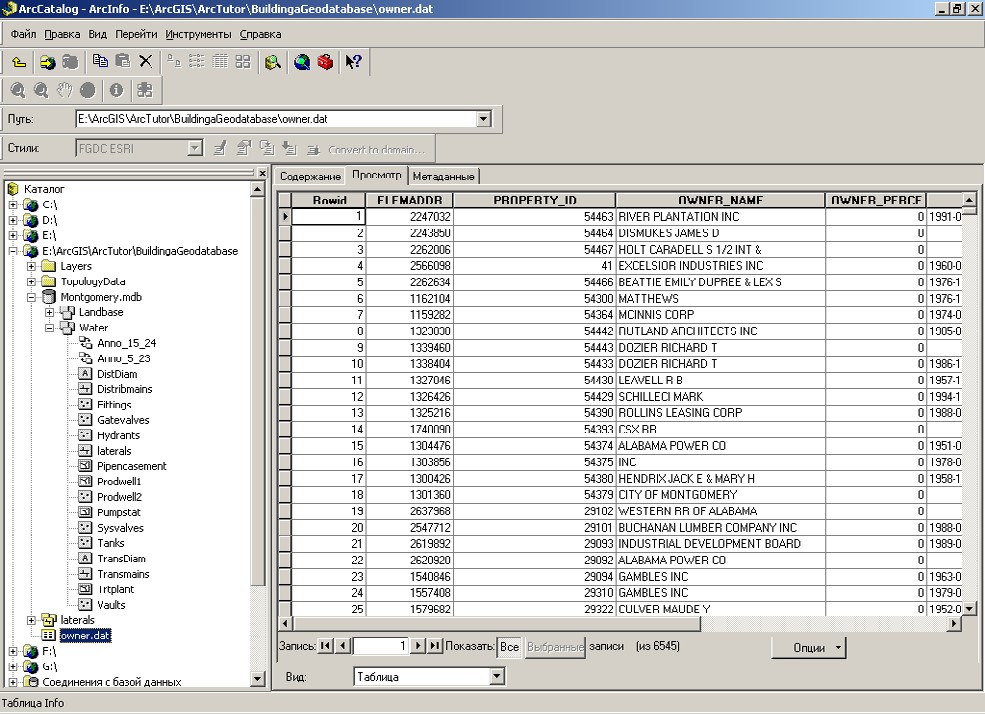Click the Edit Metadata icon
The height and width of the screenshot is (714, 985).
coord(220,149)
